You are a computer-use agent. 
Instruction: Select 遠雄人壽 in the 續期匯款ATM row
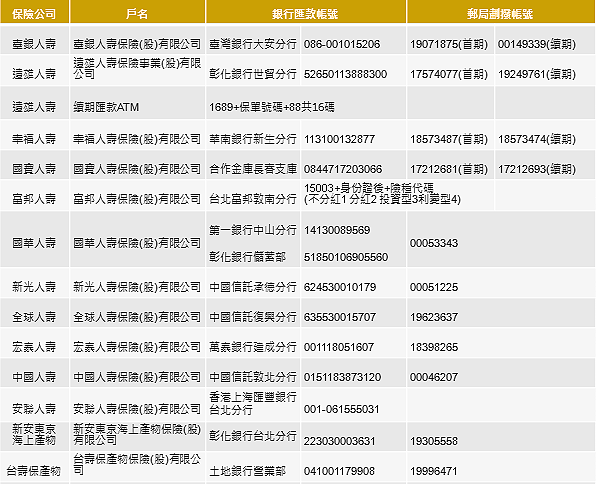(34, 107)
